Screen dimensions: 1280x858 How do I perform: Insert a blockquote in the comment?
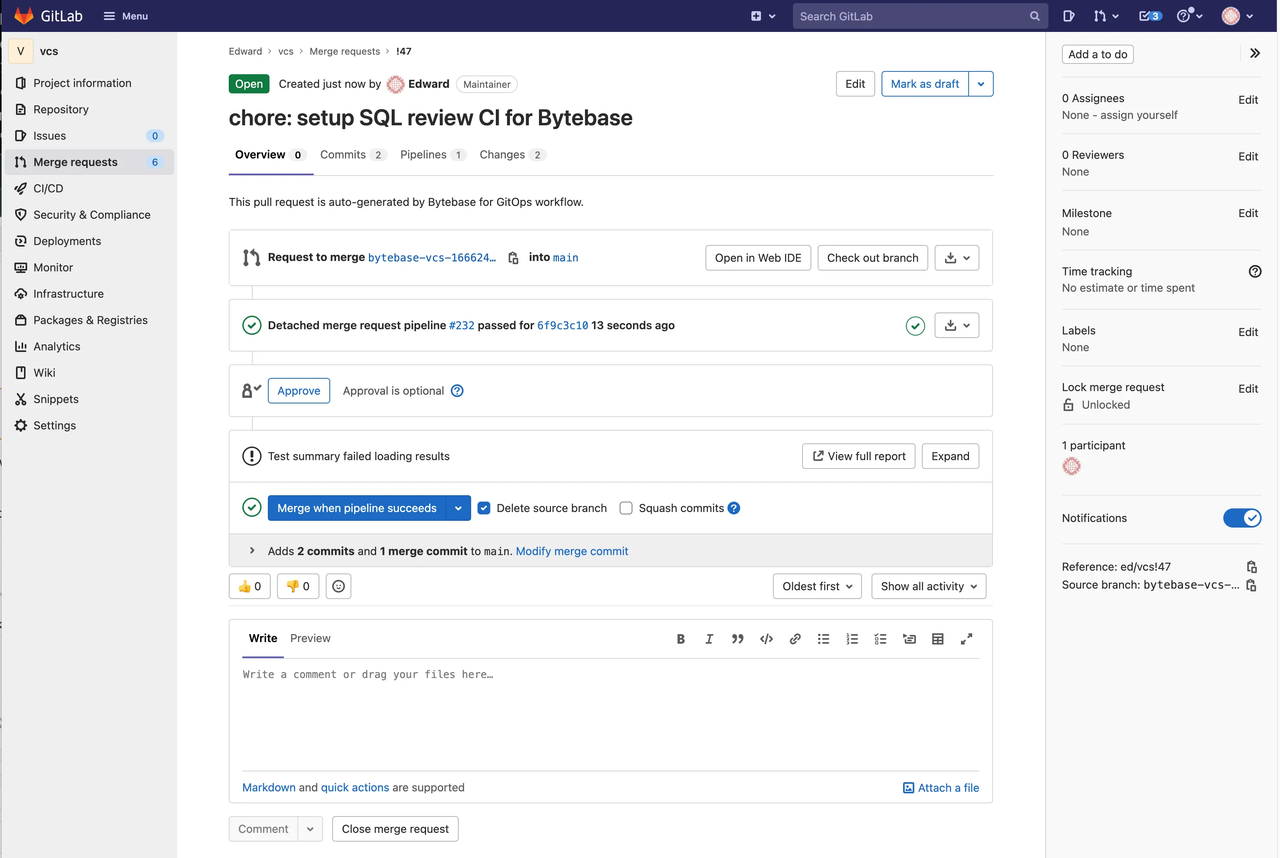738,638
